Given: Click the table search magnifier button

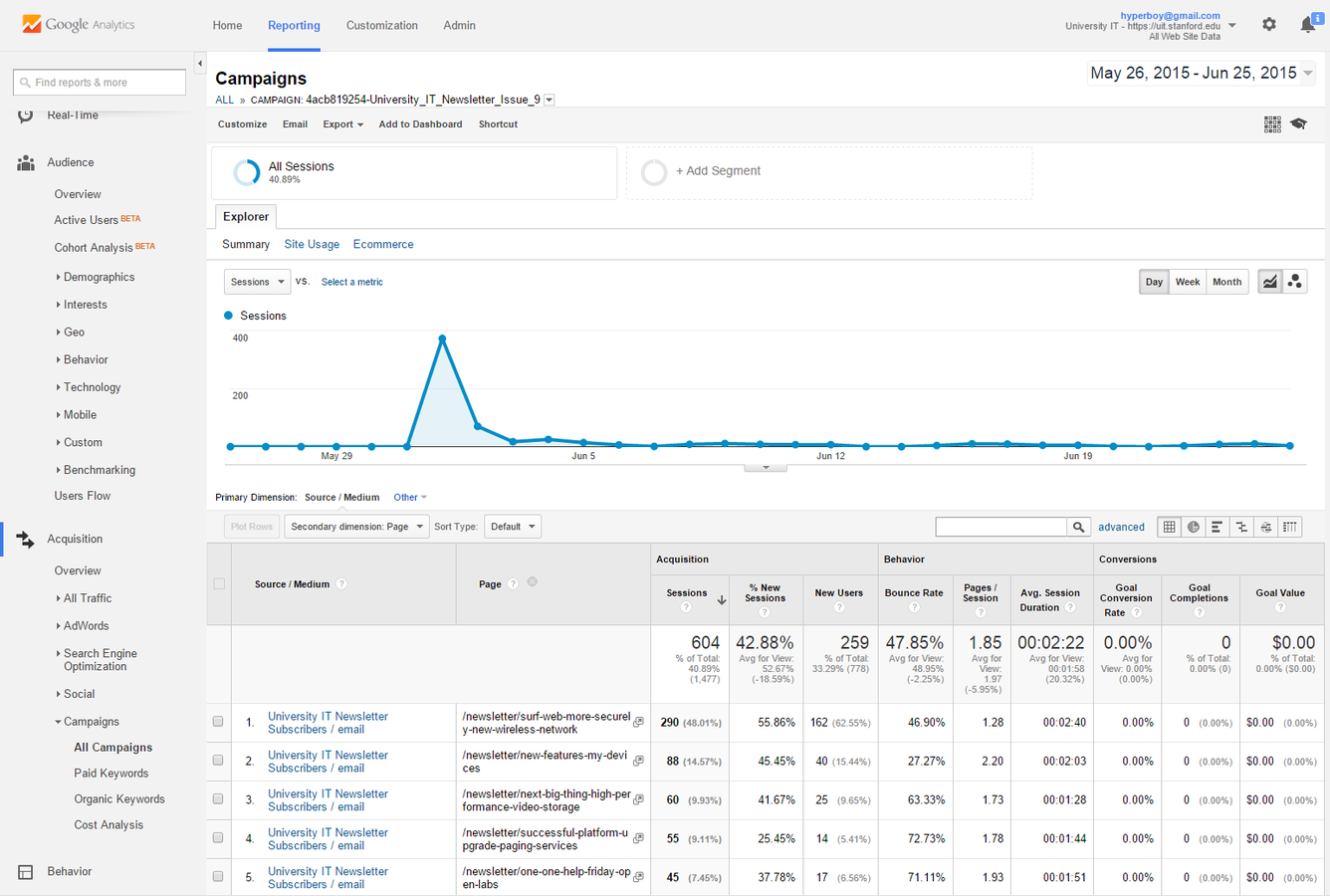Looking at the screenshot, I should 1078,527.
